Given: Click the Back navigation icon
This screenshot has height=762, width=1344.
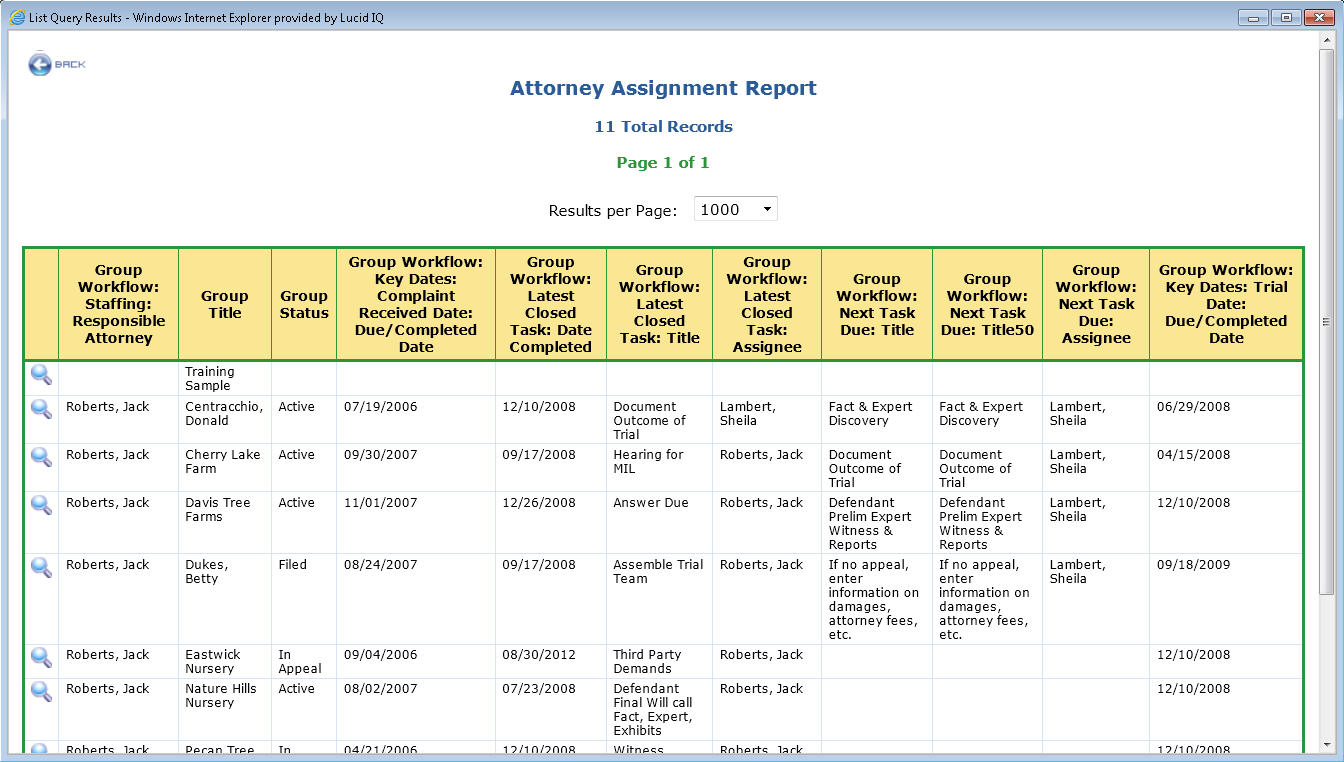Looking at the screenshot, I should (40, 65).
